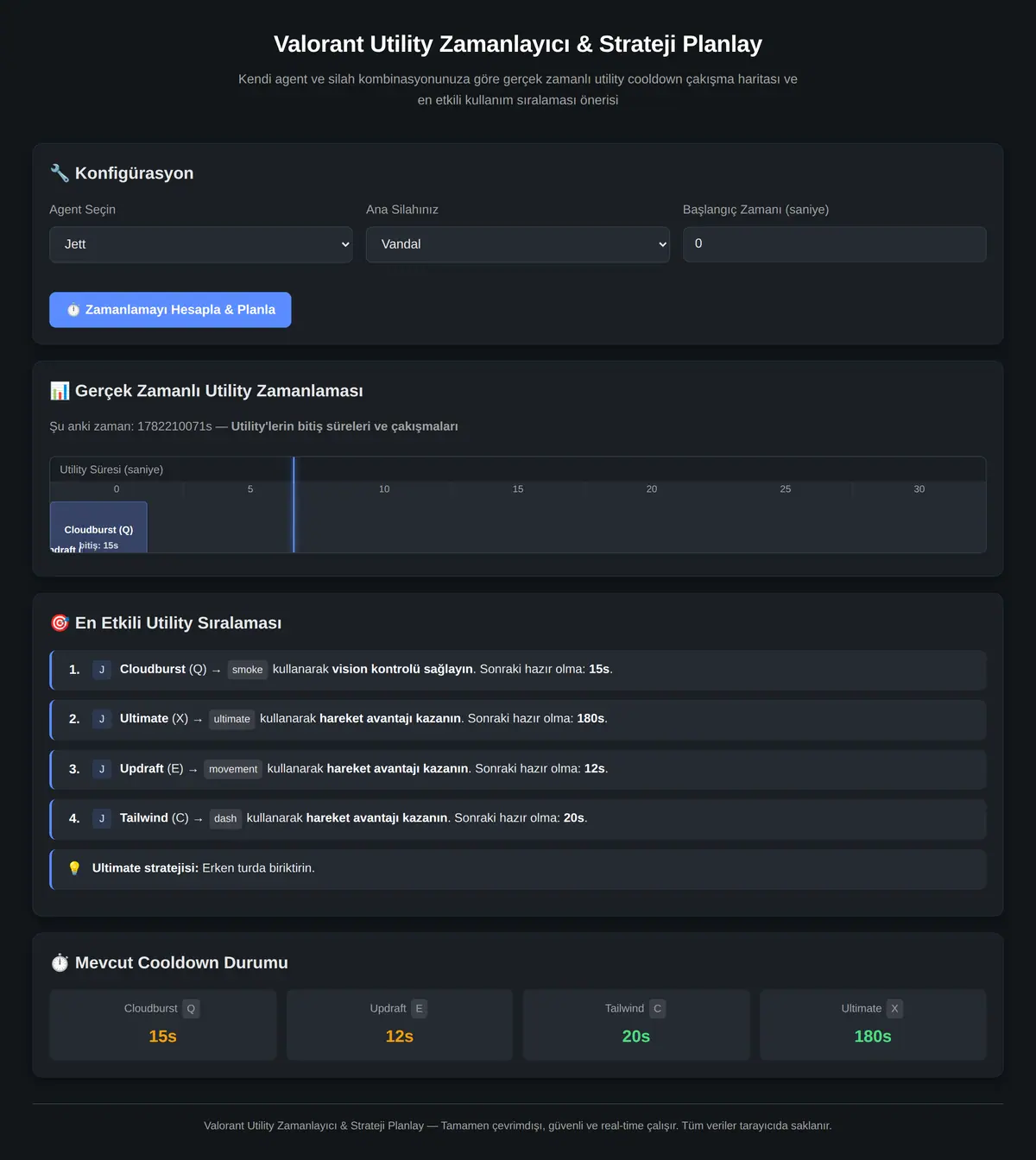1036x1160 pixels.
Task: Click the Başlangıç Zamanı number input field
Action: pyautogui.click(x=834, y=244)
